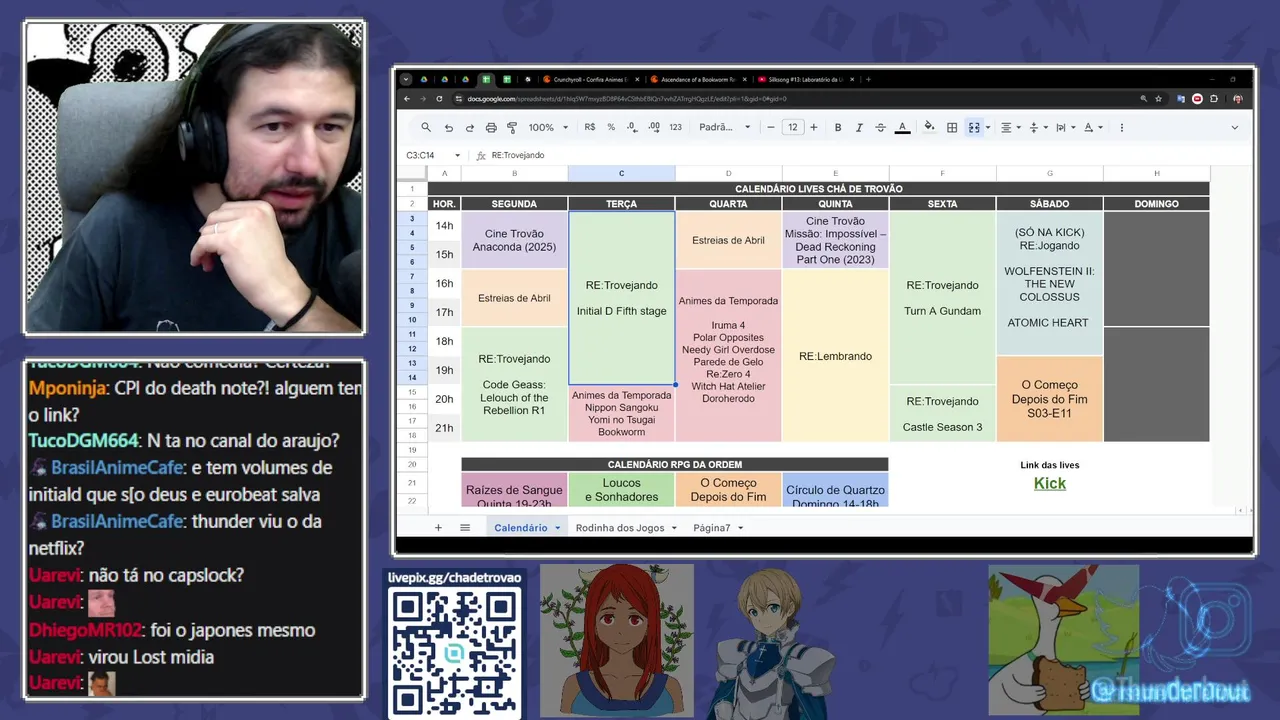Screen dimensions: 1280x720
Task: Open horizontal align menu
Action: [x=1010, y=127]
